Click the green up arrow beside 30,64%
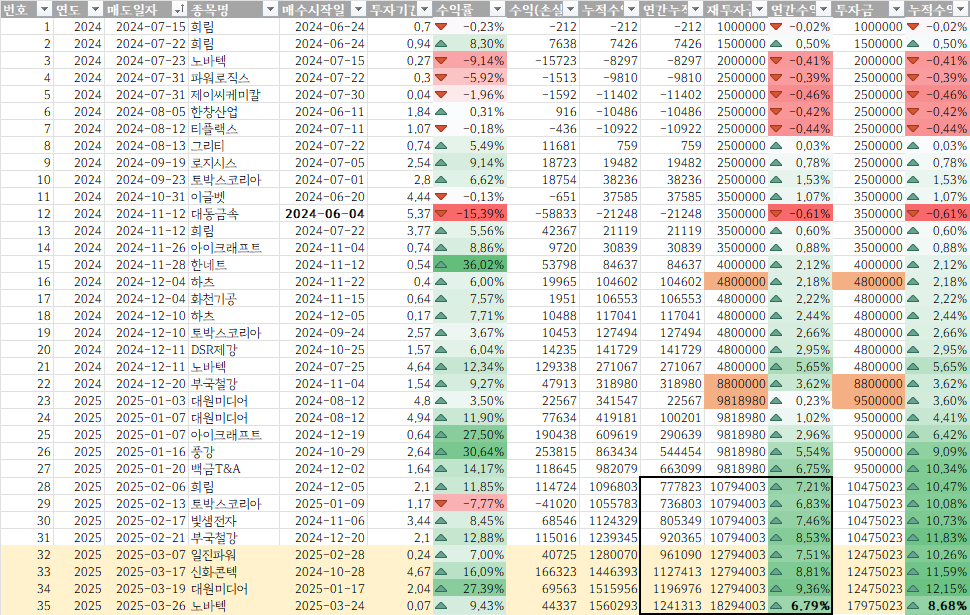 (x=441, y=452)
